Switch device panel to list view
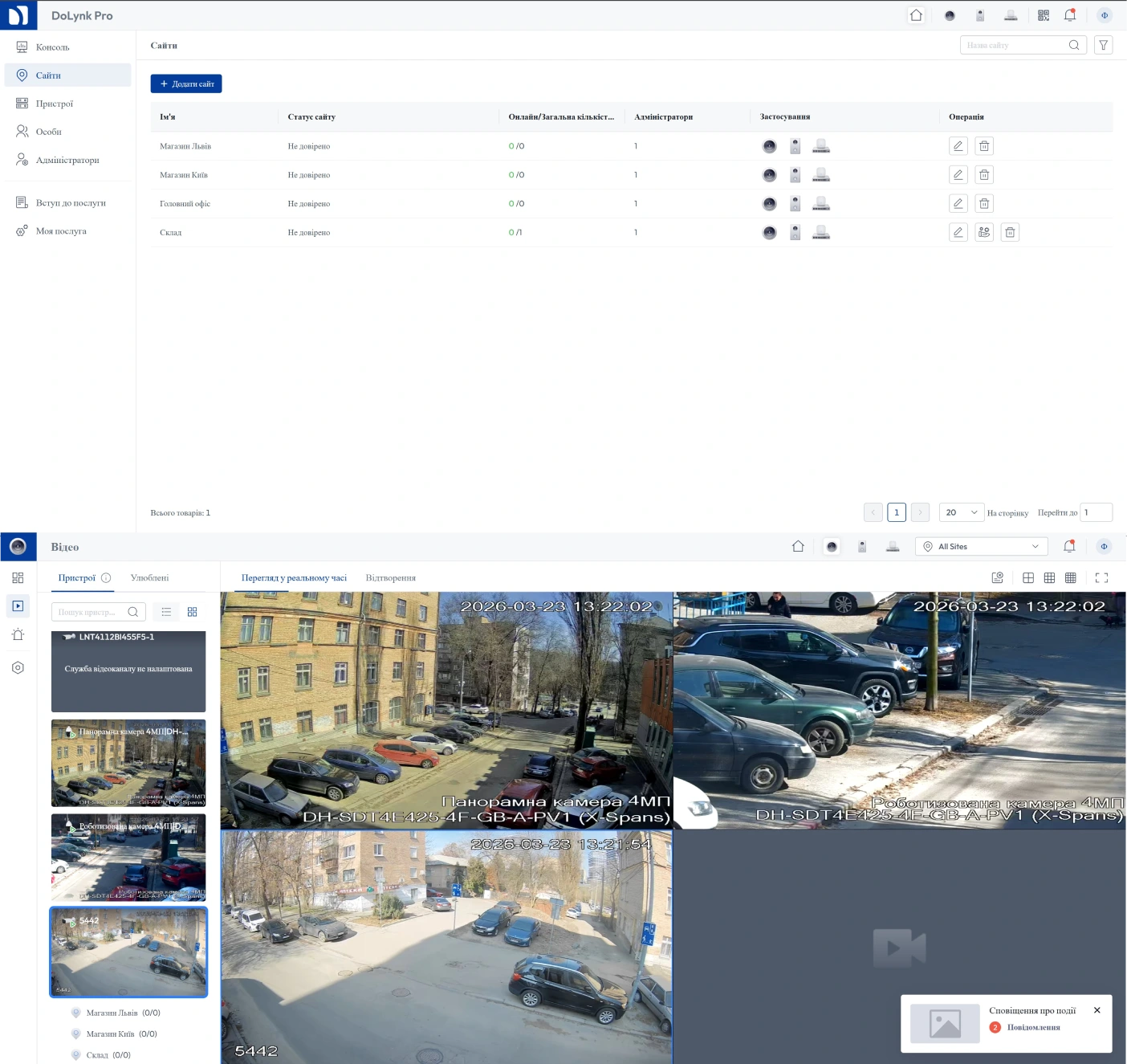The width and height of the screenshot is (1127, 1064). 166,611
